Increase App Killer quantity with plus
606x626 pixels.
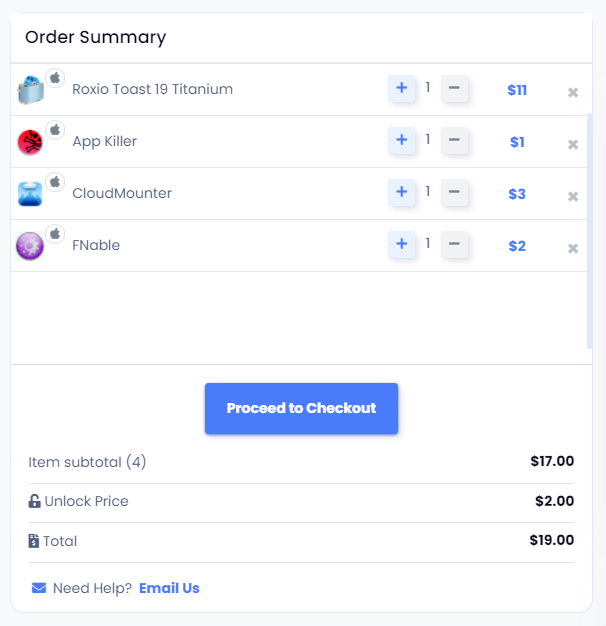click(x=402, y=140)
